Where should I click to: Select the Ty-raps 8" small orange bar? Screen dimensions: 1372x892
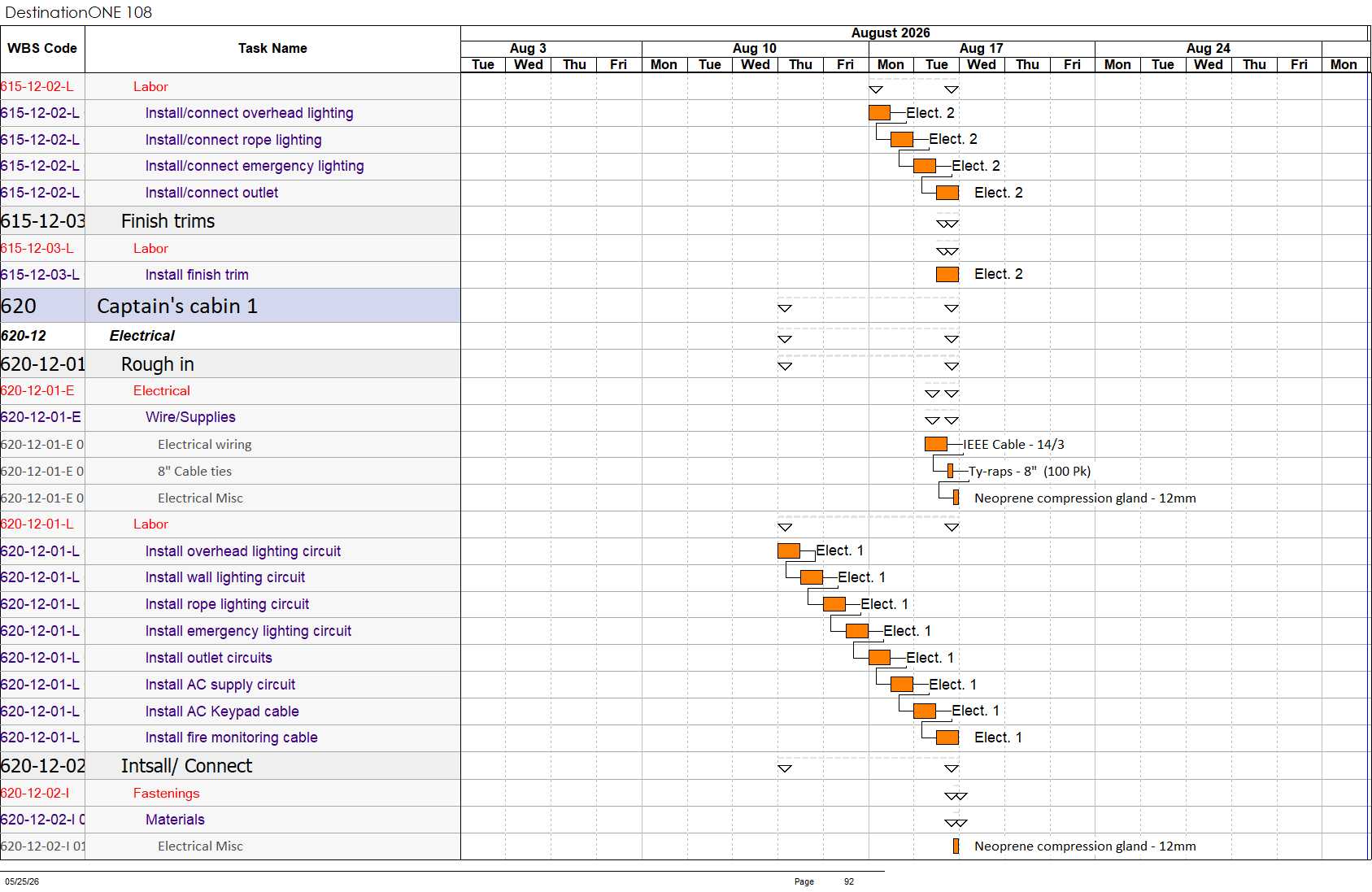coord(950,471)
